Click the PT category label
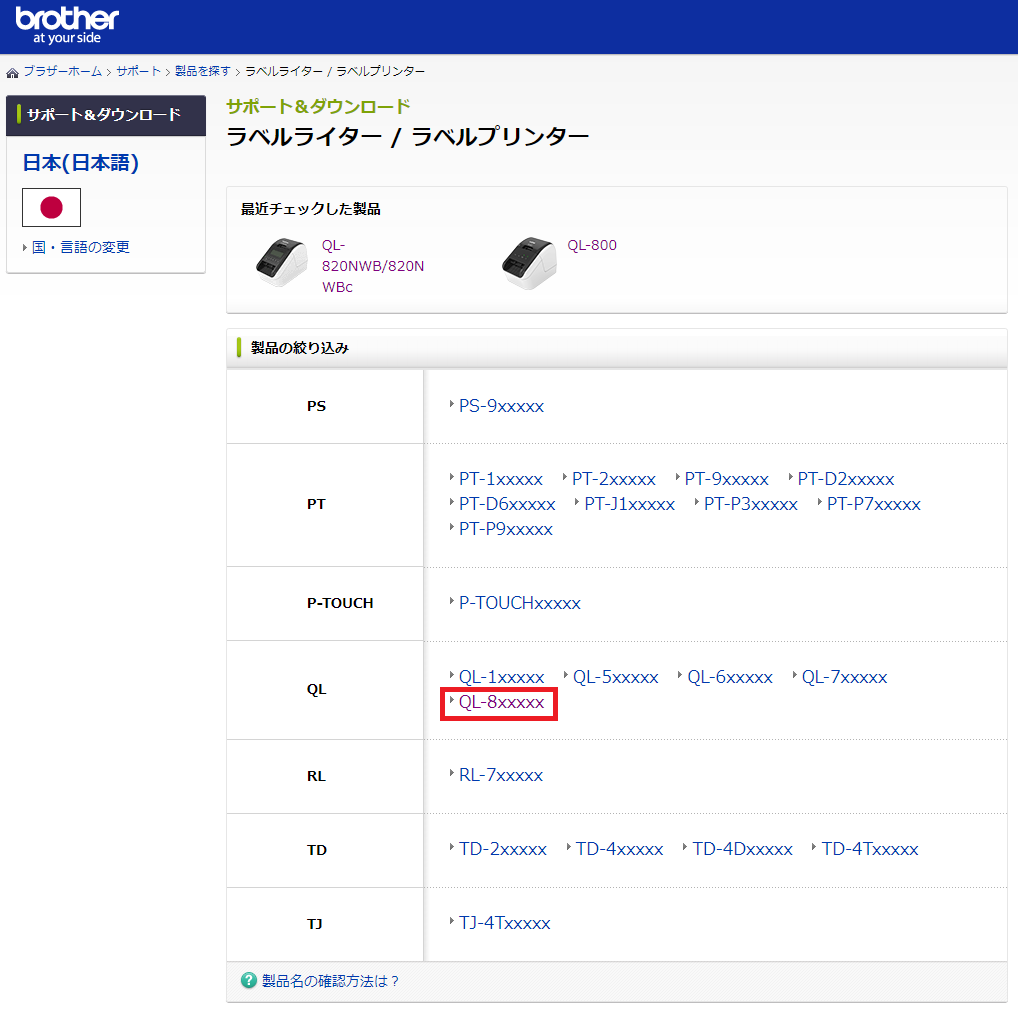This screenshot has height=1009, width=1018. 316,504
